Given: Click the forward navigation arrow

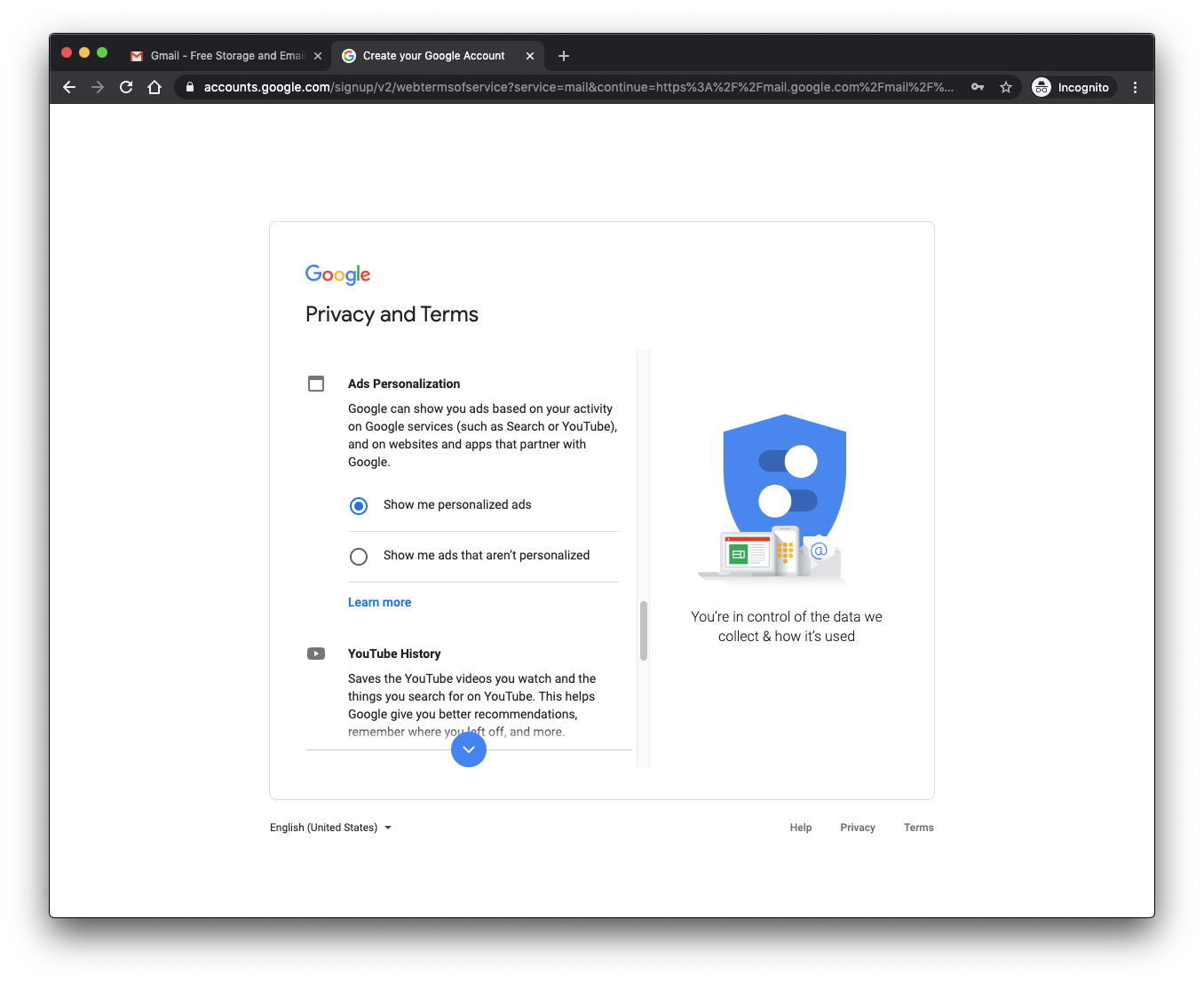Looking at the screenshot, I should [98, 87].
